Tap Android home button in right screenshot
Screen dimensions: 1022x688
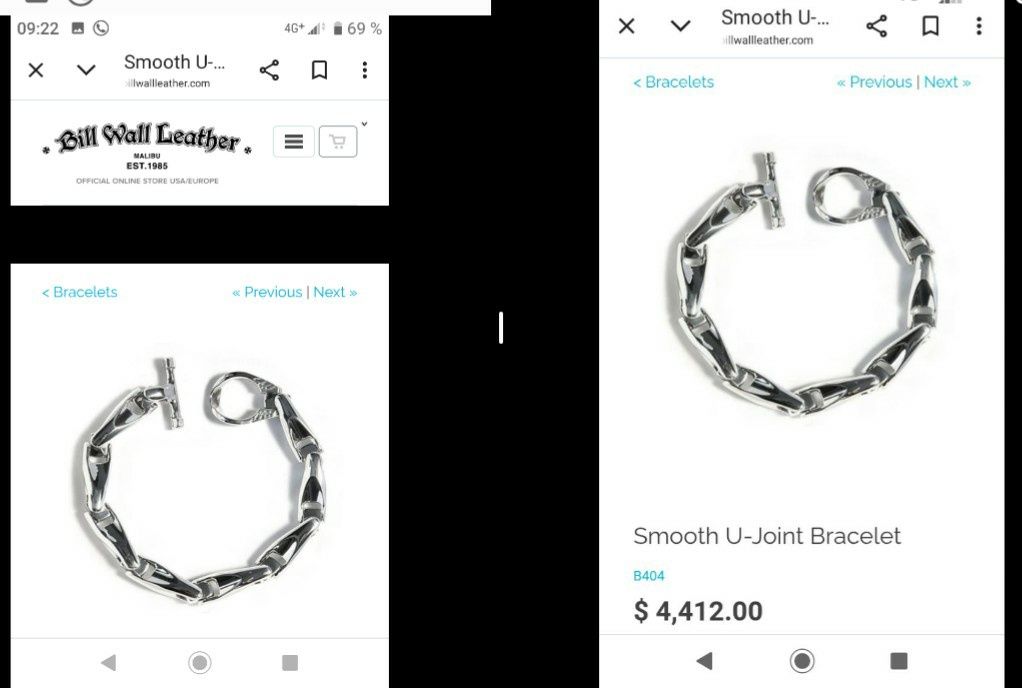coord(802,661)
